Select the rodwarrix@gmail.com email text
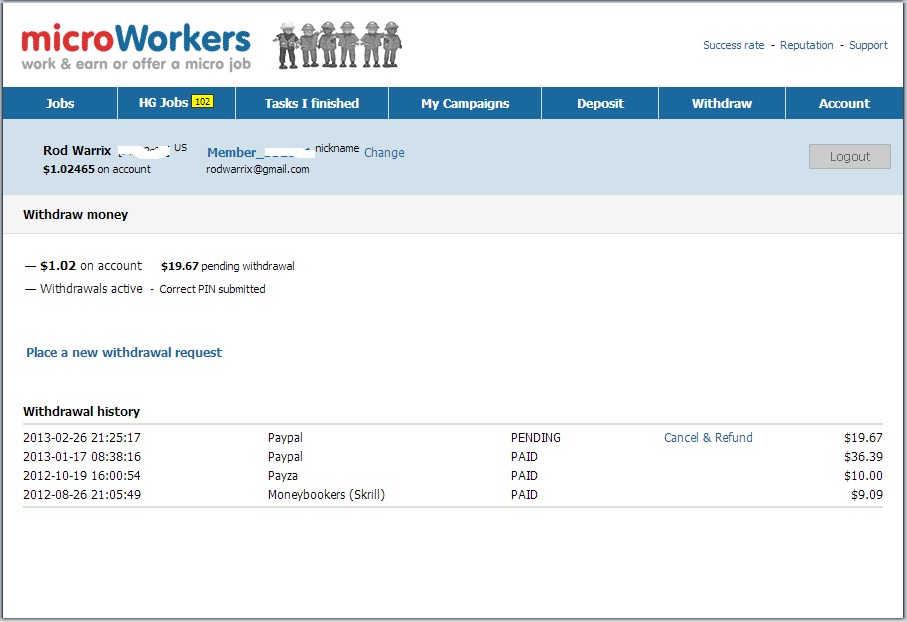The width and height of the screenshot is (907, 622). click(x=258, y=170)
